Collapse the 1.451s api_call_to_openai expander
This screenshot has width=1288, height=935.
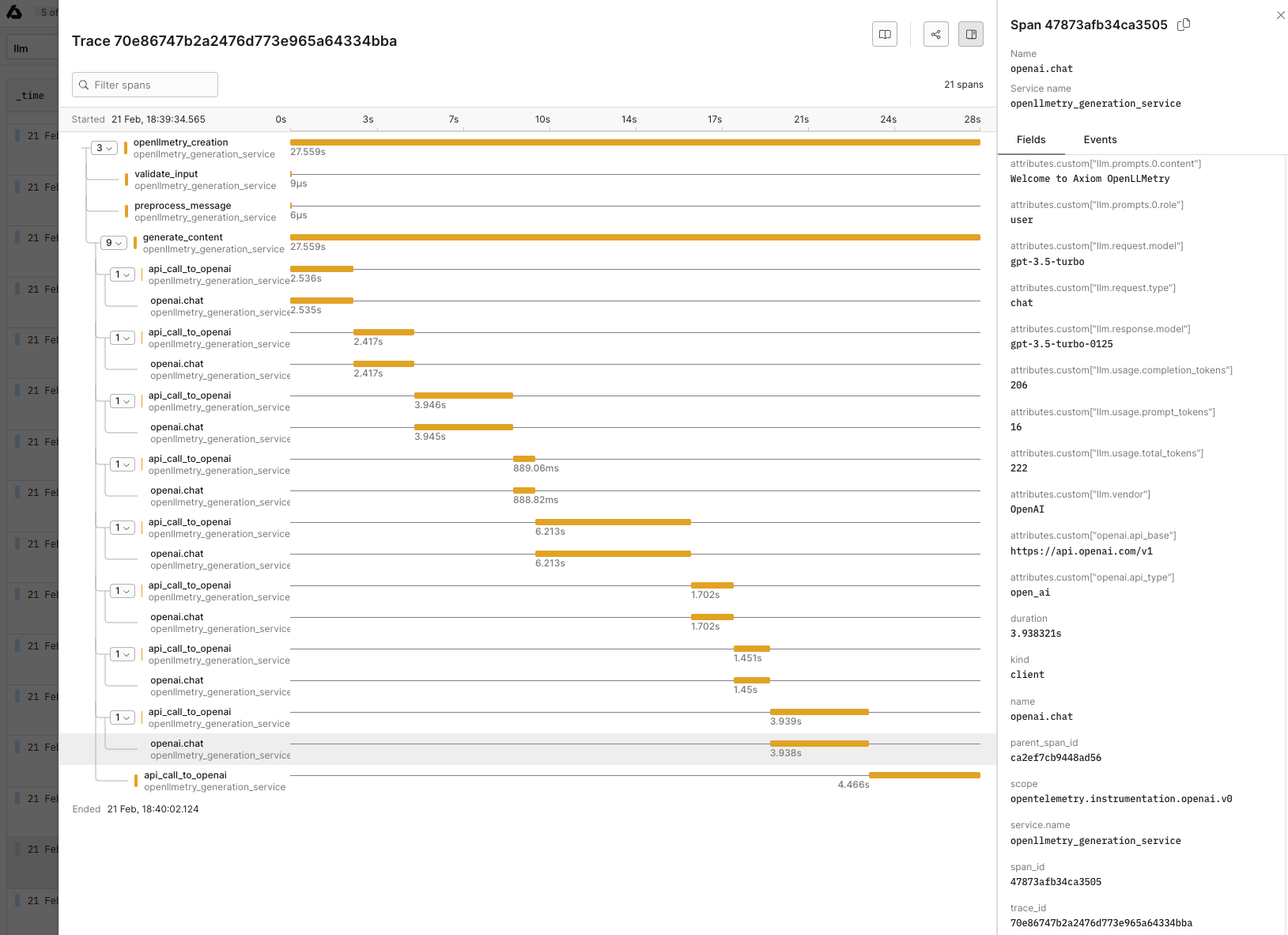pos(123,654)
